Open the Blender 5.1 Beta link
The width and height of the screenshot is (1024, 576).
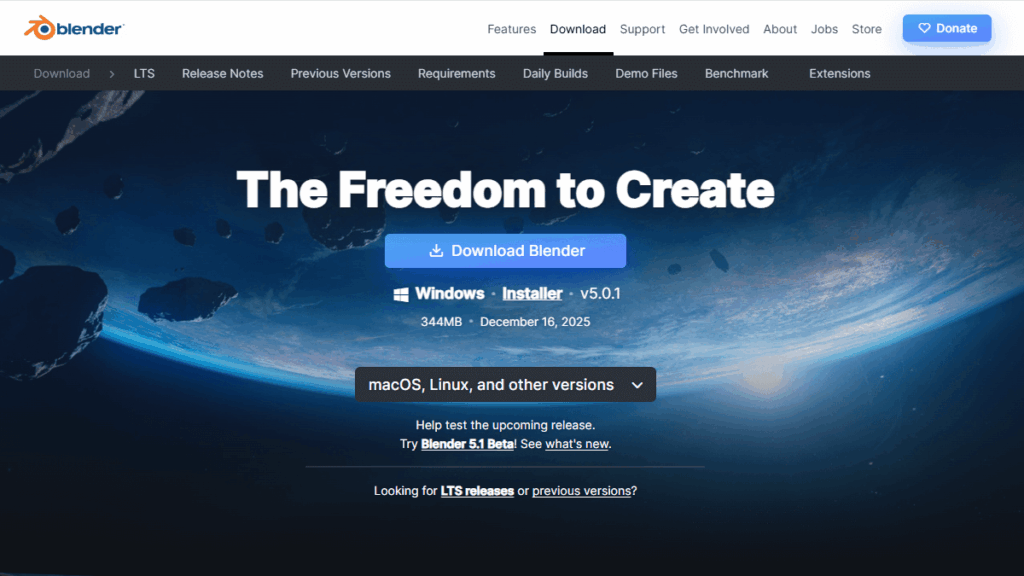[467, 444]
